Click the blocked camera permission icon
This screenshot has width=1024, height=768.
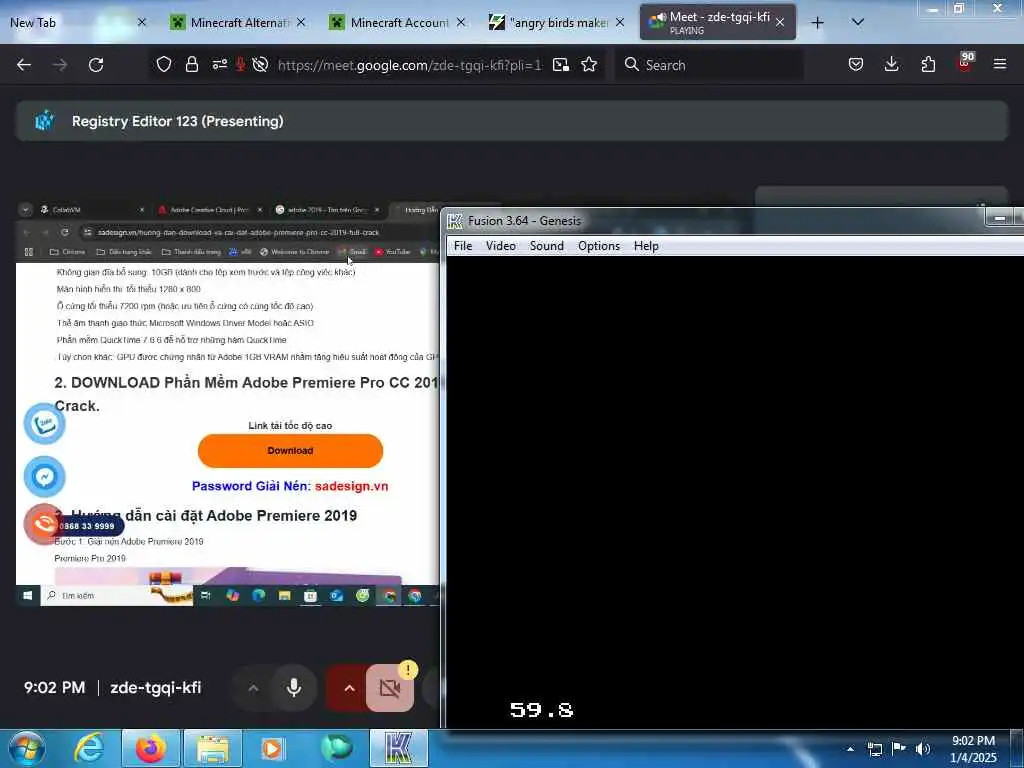coord(260,64)
